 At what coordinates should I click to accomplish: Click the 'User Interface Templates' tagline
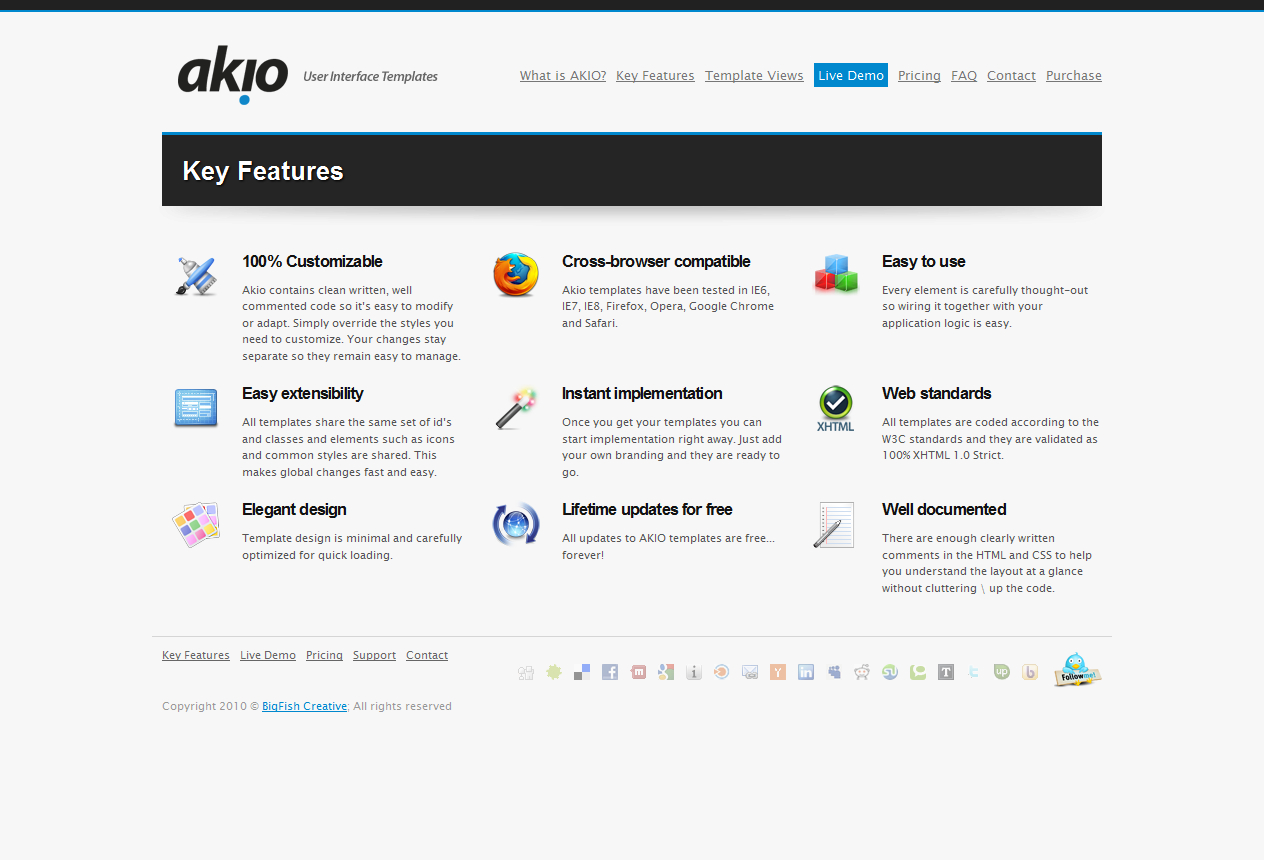tap(370, 76)
